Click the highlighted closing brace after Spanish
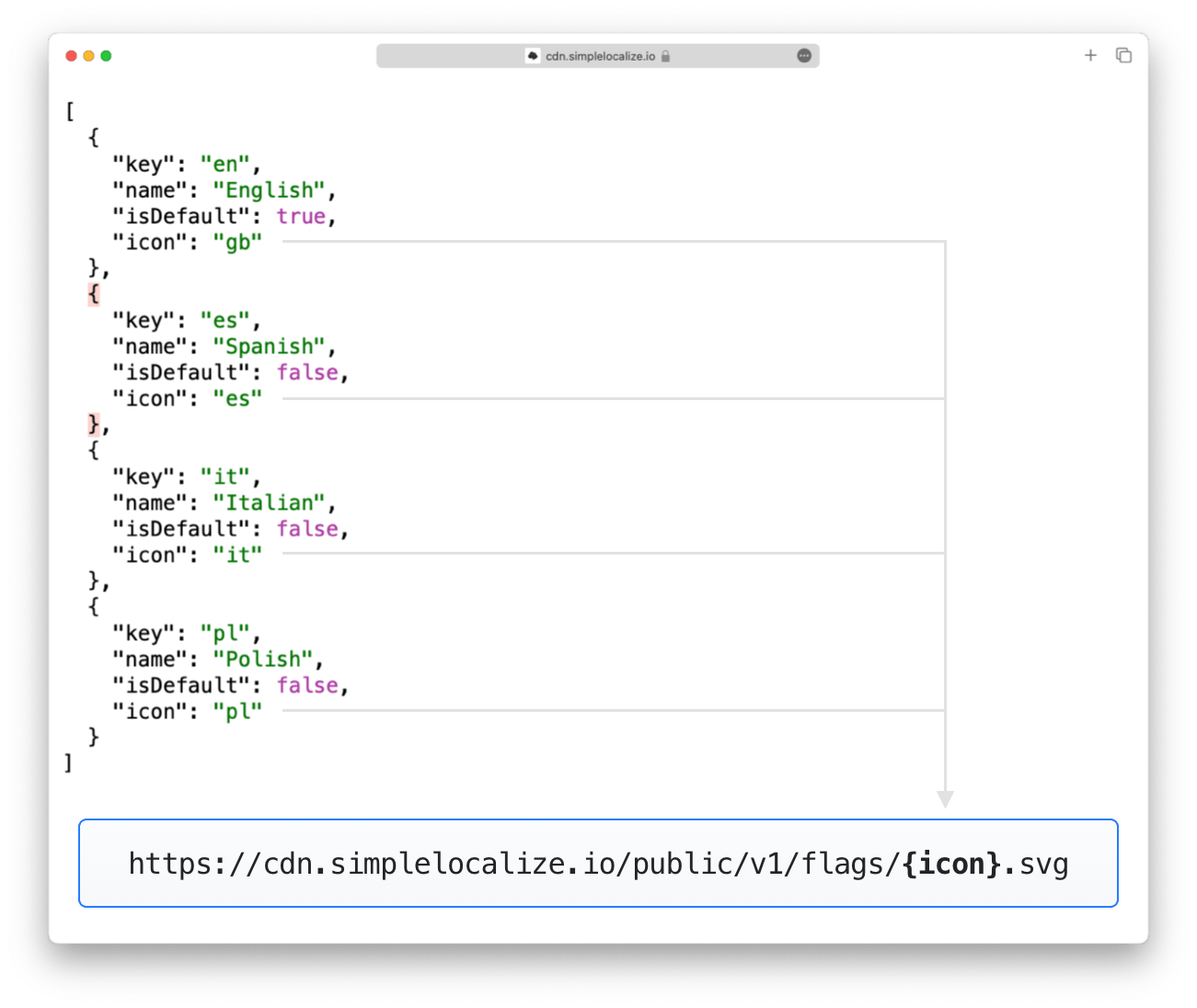This screenshot has width=1197, height=1008. (93, 424)
